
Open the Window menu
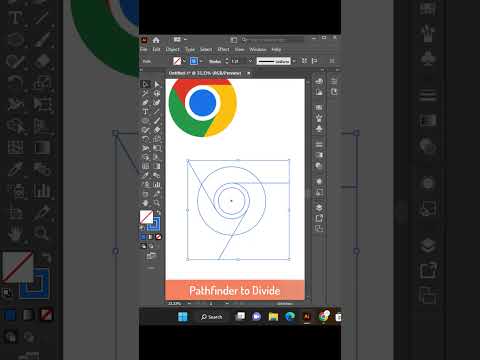258,49
